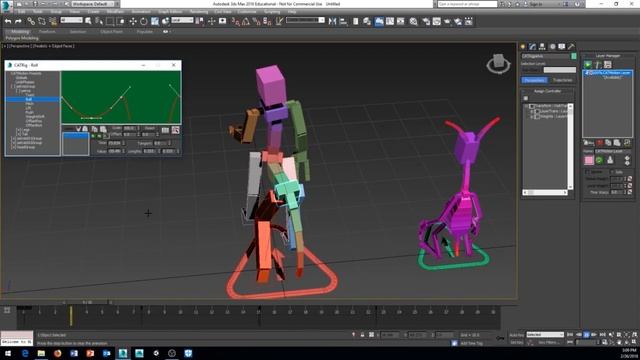
Task: Open the Selection Filter dropdown in toolbar
Action: coord(71,20)
